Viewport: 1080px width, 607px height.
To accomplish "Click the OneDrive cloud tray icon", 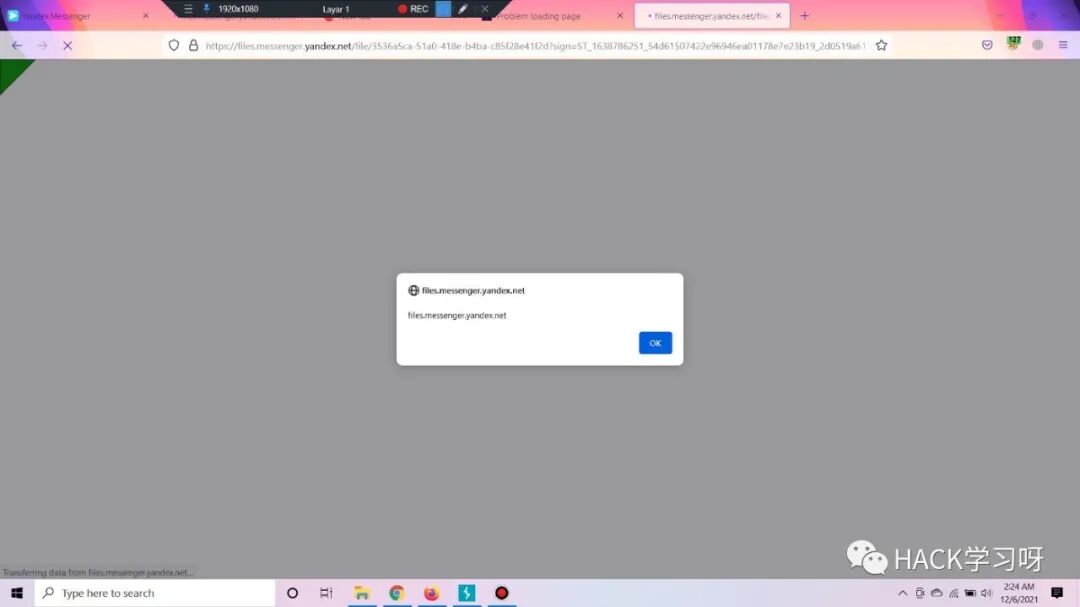I will 937,593.
